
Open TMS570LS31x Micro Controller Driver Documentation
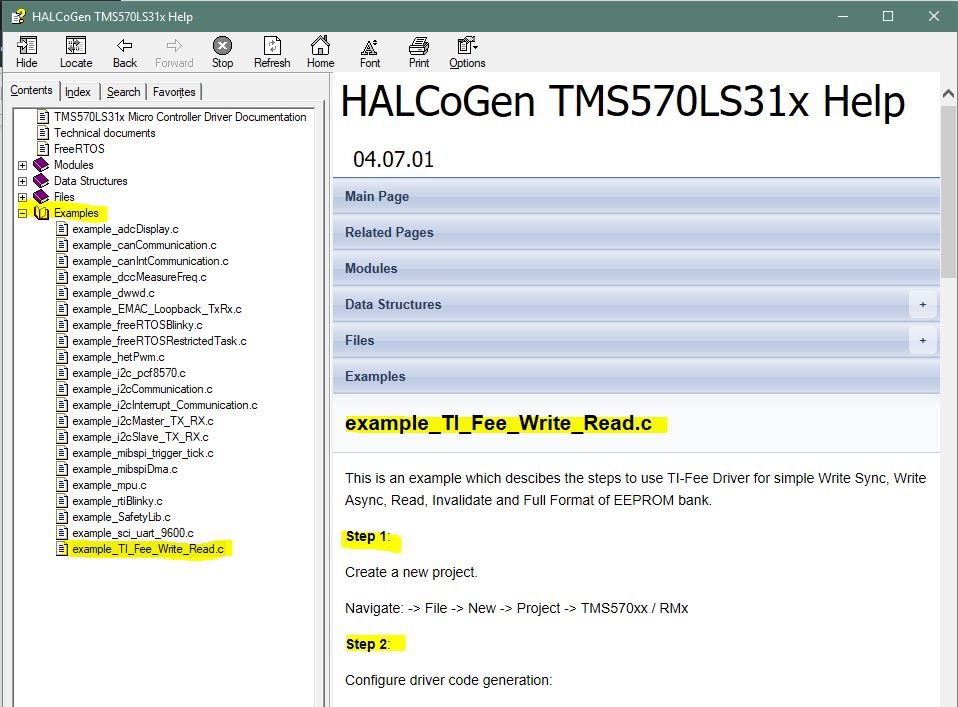pos(180,117)
